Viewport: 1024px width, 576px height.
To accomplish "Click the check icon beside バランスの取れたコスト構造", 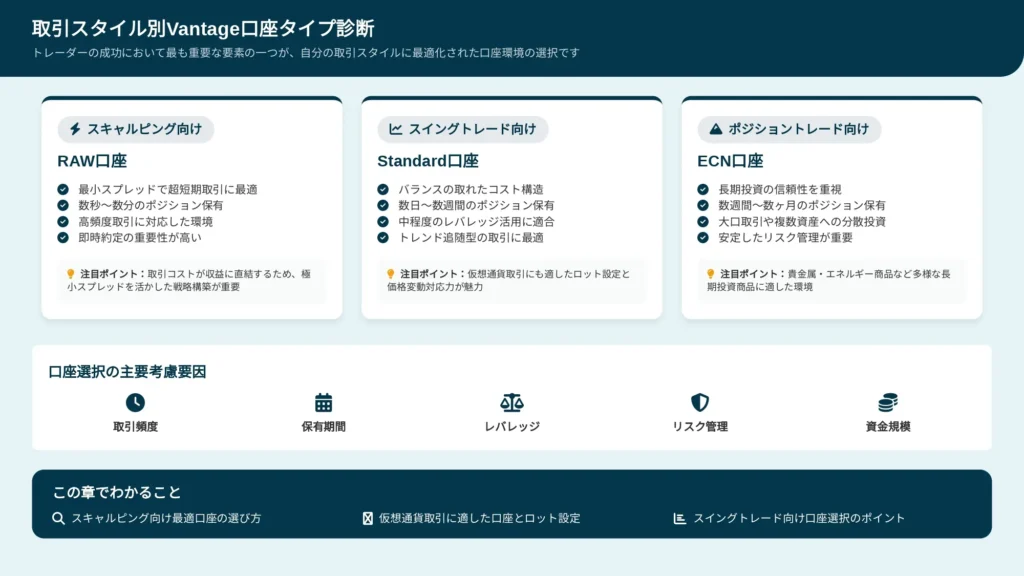I will click(x=383, y=189).
